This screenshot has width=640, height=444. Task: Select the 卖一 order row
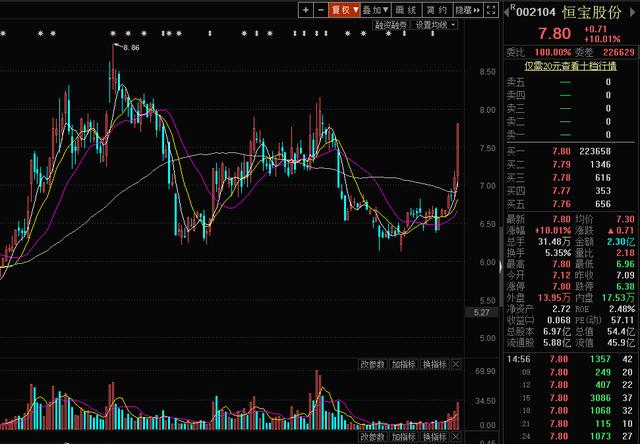[x=571, y=135]
